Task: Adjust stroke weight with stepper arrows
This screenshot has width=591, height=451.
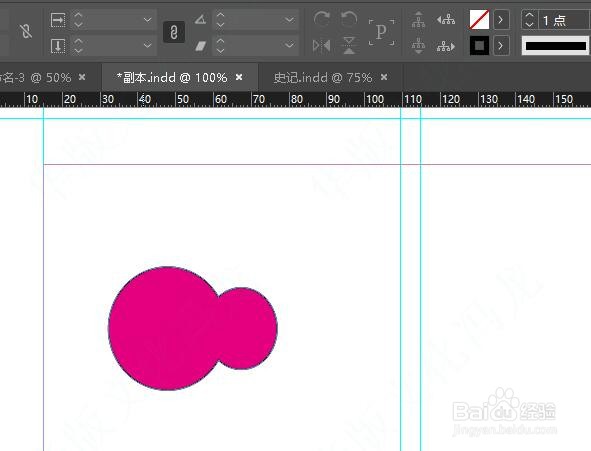Action: click(529, 20)
